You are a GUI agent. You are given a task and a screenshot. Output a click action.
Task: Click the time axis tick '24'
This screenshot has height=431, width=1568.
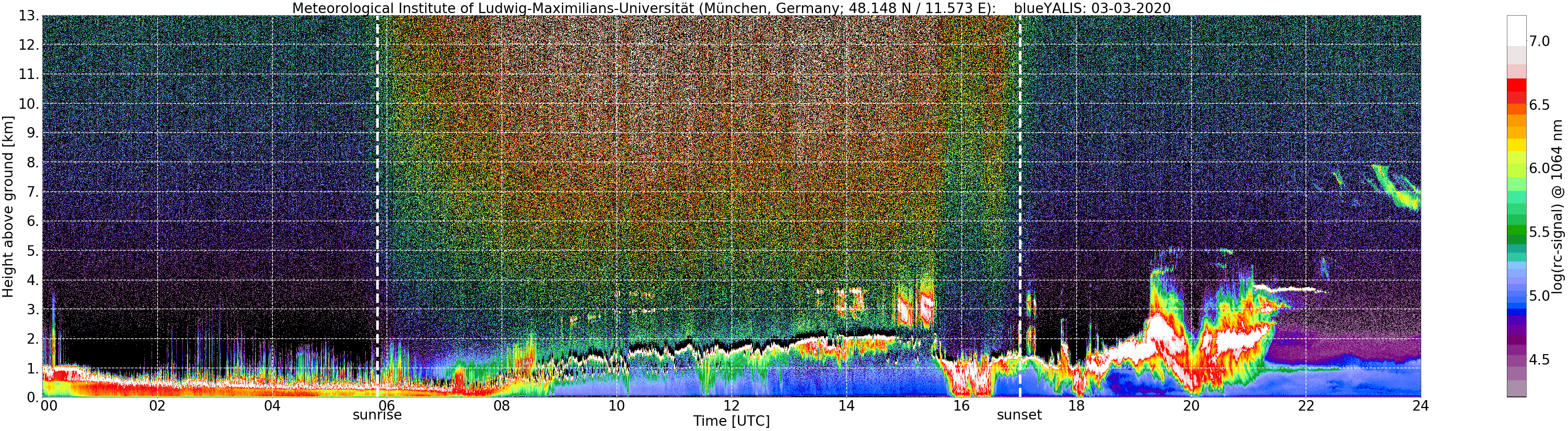pyautogui.click(x=1421, y=406)
